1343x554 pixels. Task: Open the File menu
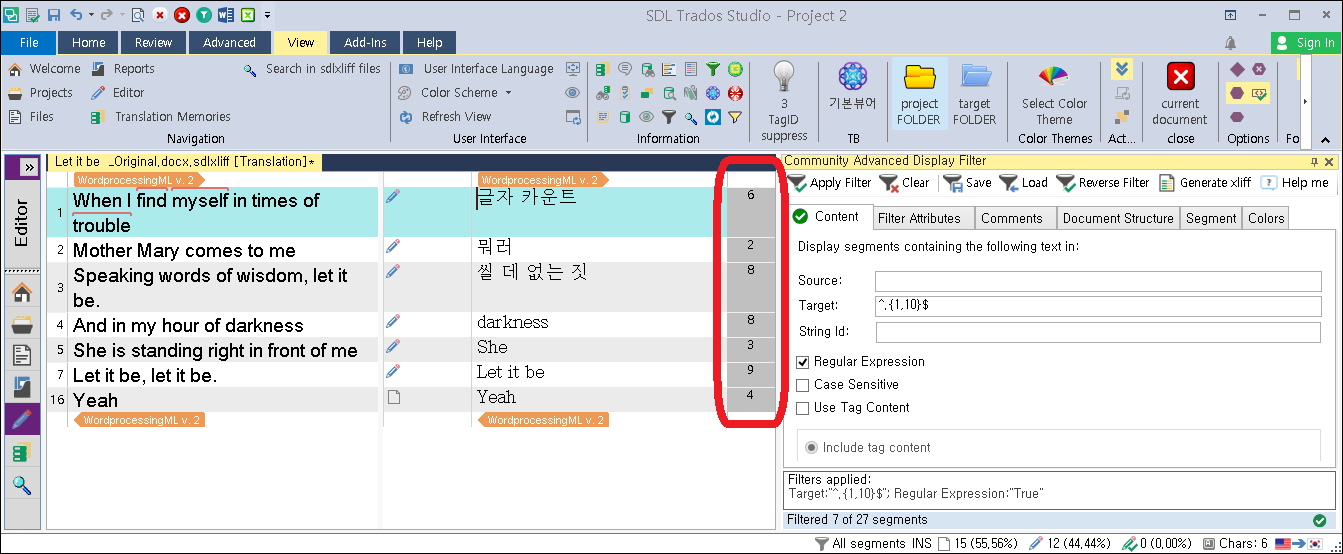pos(29,43)
